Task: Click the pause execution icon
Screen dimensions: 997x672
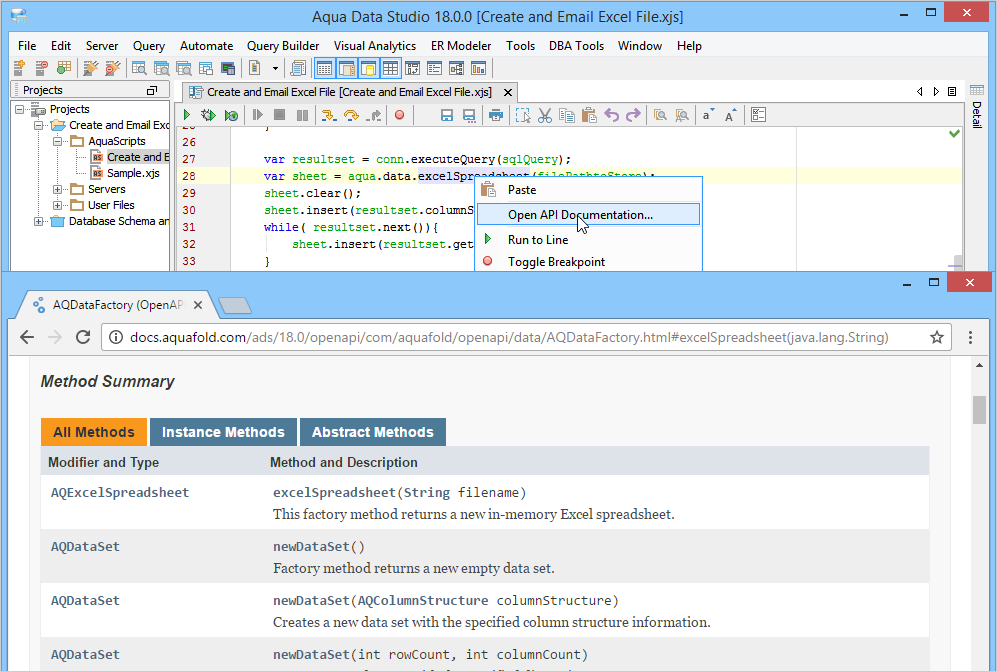Action: click(303, 115)
